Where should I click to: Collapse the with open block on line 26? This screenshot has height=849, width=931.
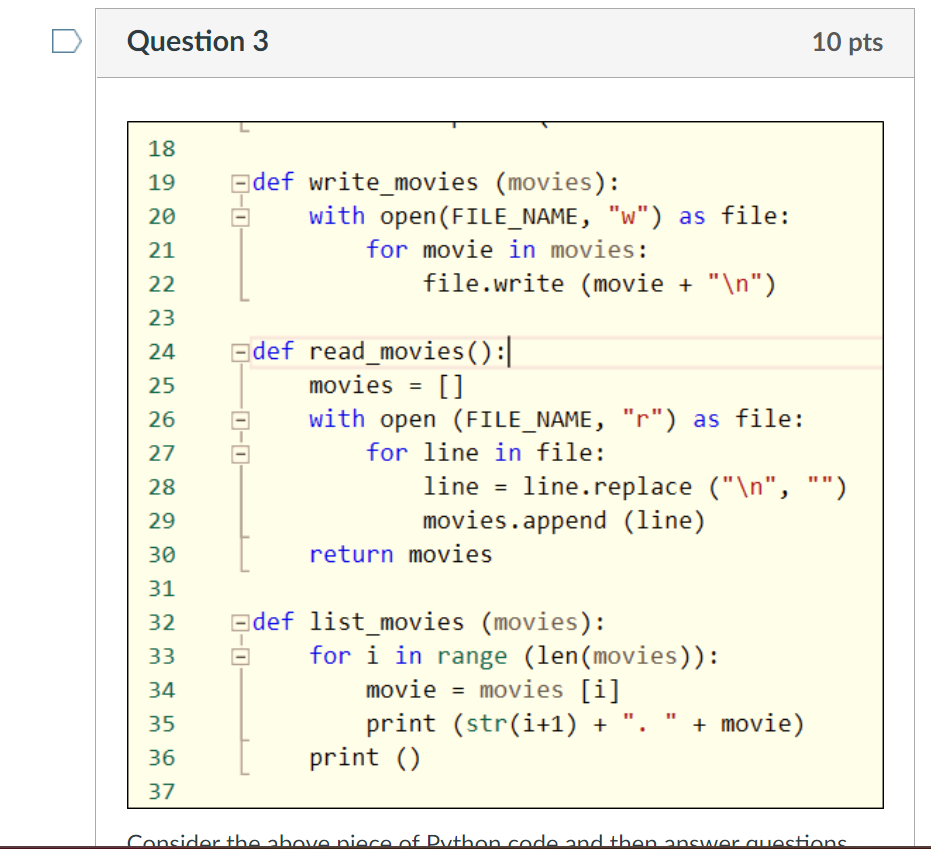(238, 419)
